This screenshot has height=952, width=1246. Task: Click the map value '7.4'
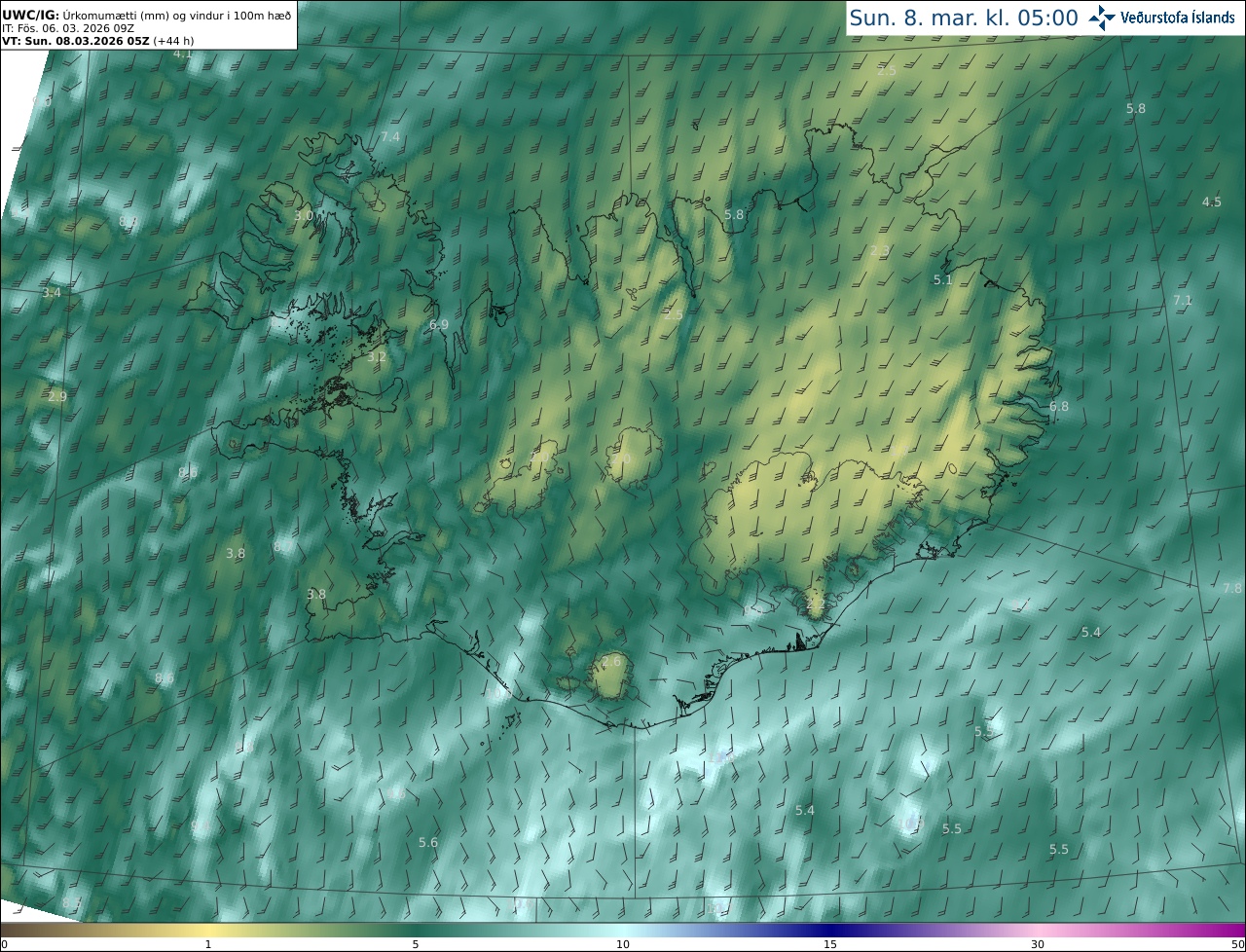coord(390,137)
